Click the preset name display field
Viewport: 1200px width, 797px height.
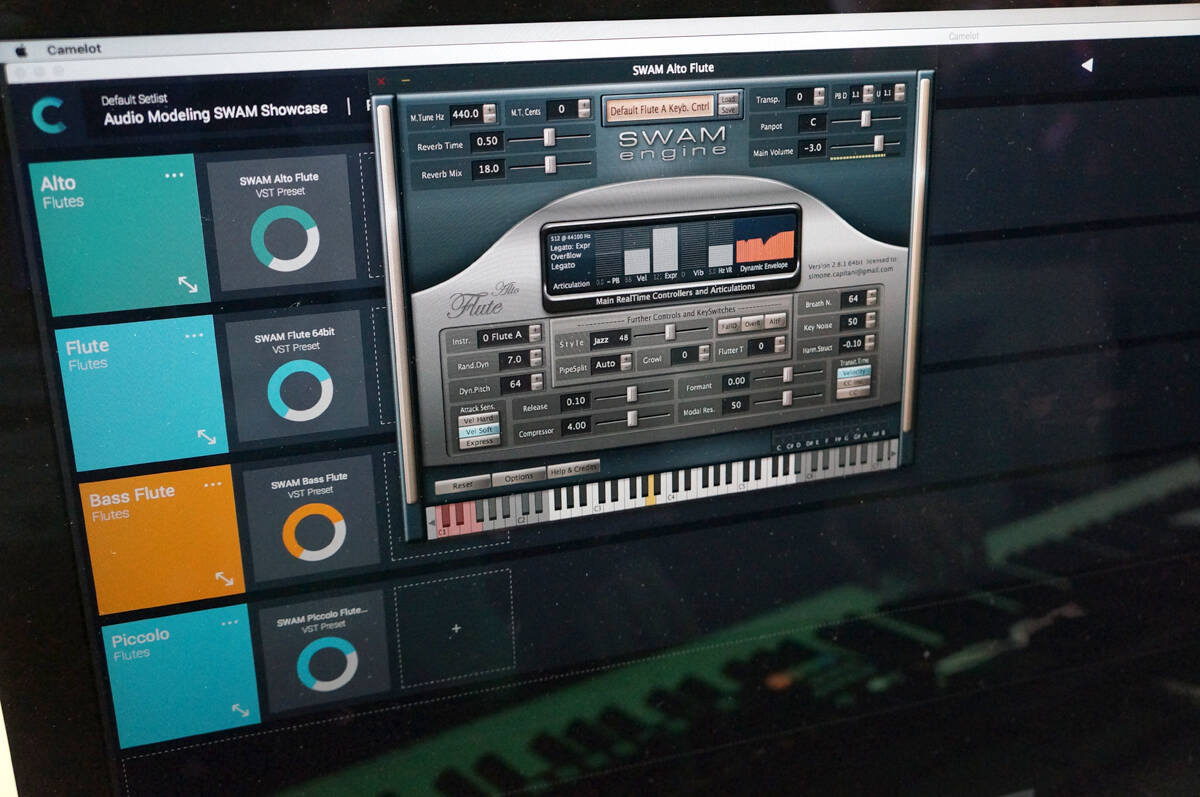[x=659, y=107]
